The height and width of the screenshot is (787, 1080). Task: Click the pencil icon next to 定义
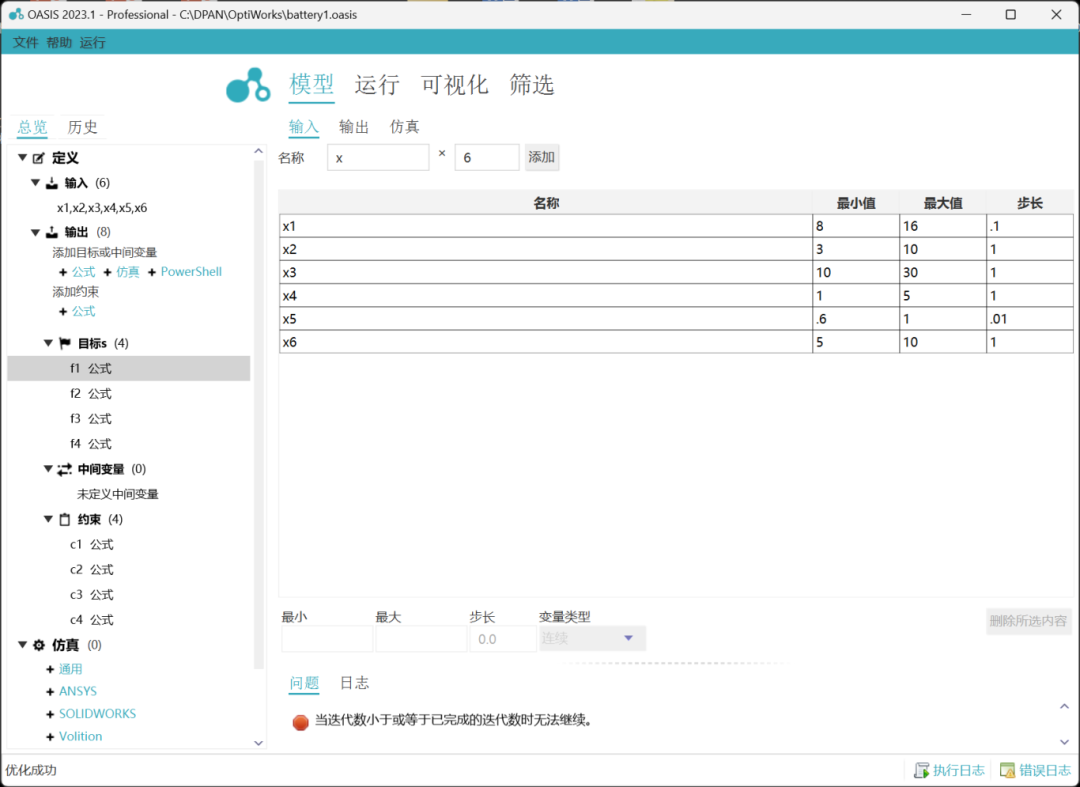tap(37, 157)
